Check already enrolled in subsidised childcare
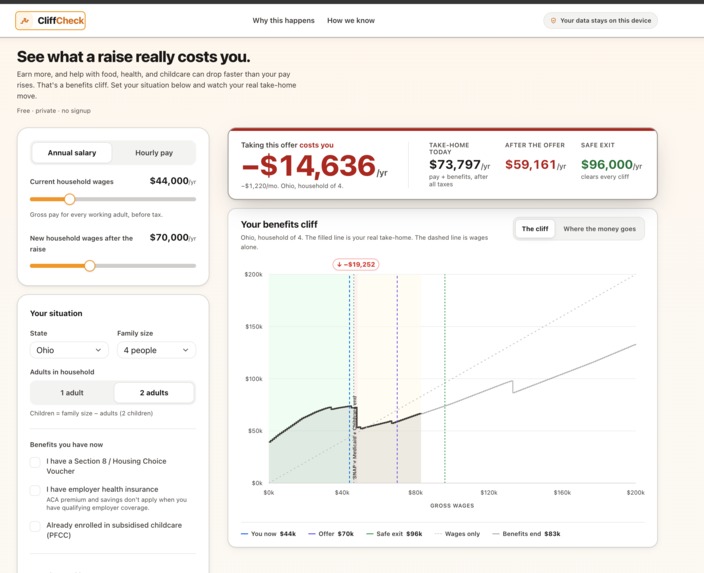This screenshot has height=573, width=704. point(35,526)
